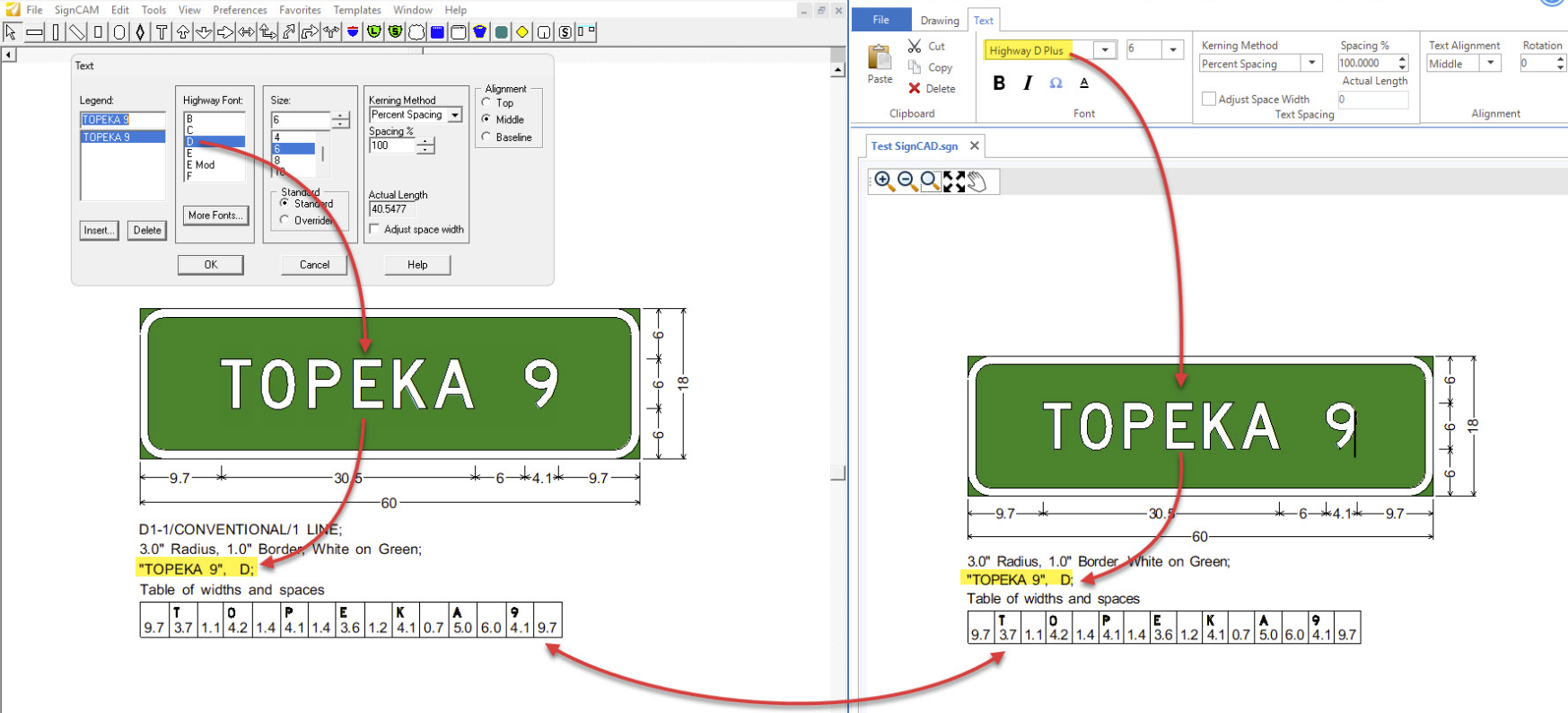Open the Kerning Method dropdown in Text dialog
Screen dimensions: 1568x713
pyautogui.click(x=455, y=115)
